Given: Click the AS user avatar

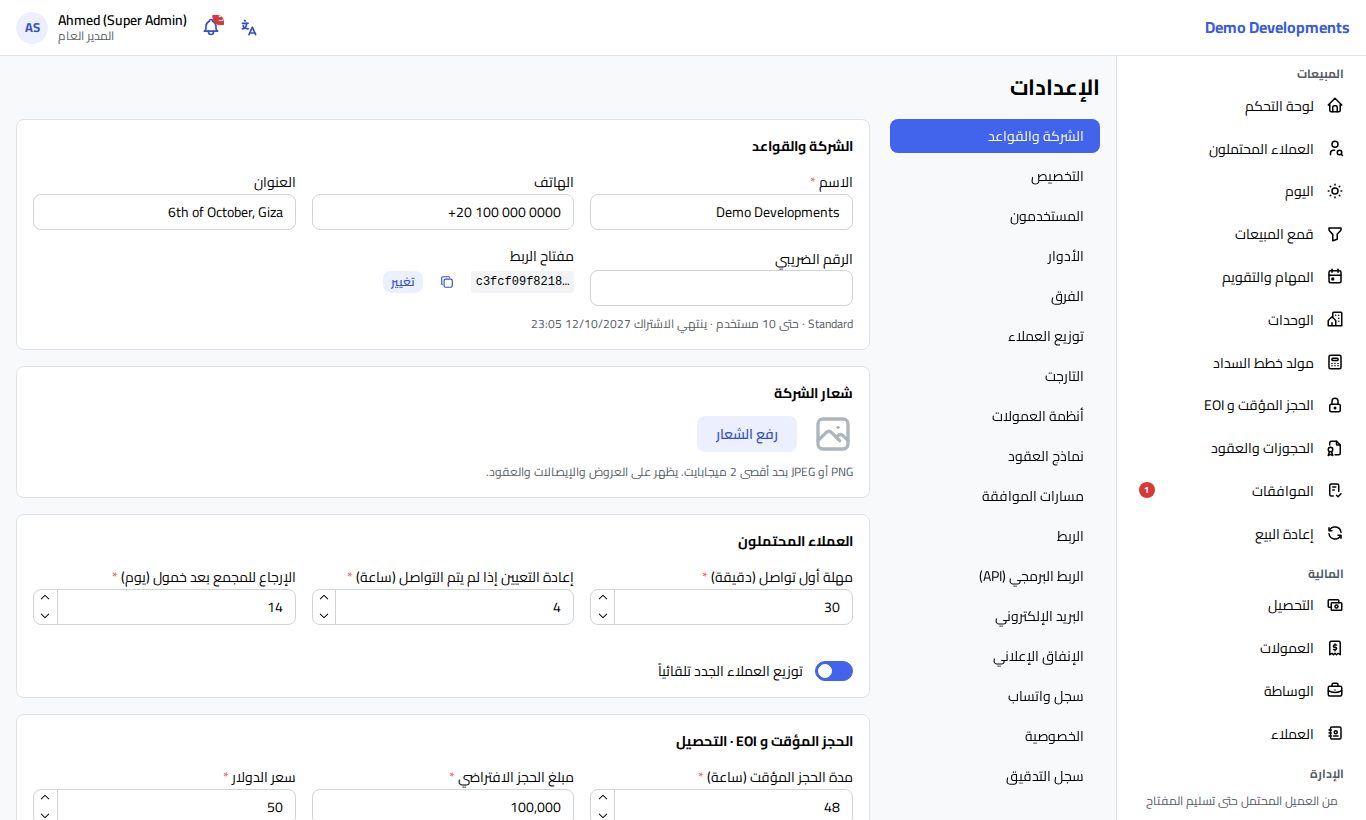Looking at the screenshot, I should pos(33,28).
